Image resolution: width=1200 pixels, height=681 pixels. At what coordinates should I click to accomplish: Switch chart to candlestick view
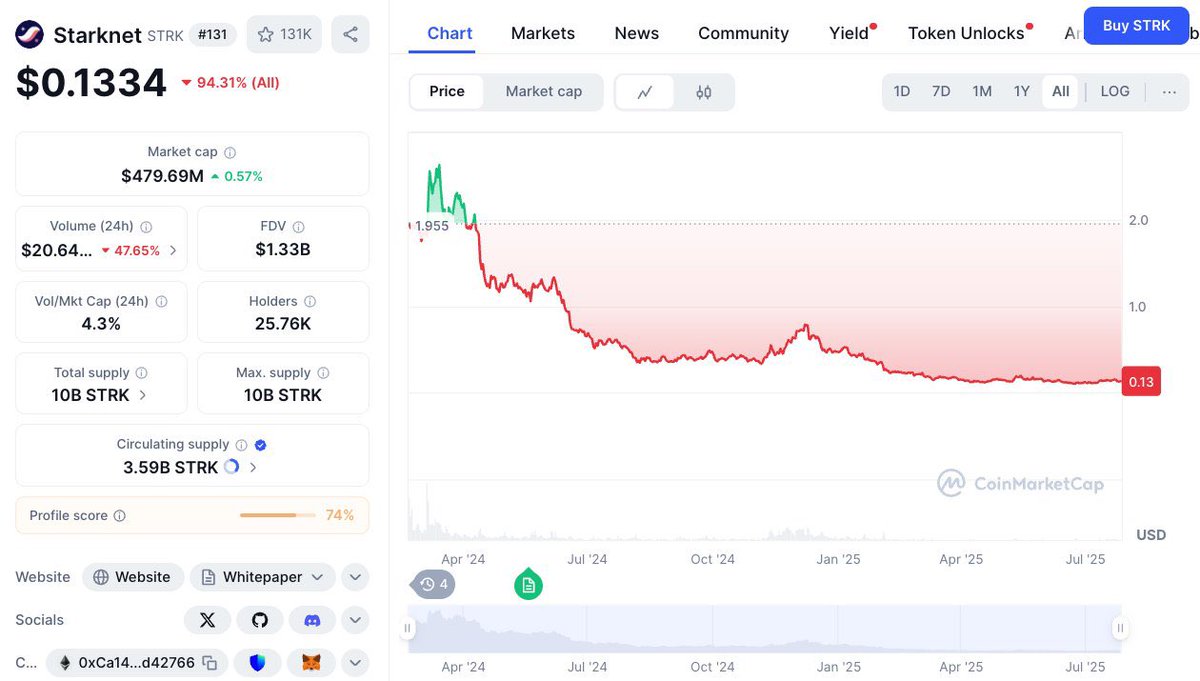point(704,92)
